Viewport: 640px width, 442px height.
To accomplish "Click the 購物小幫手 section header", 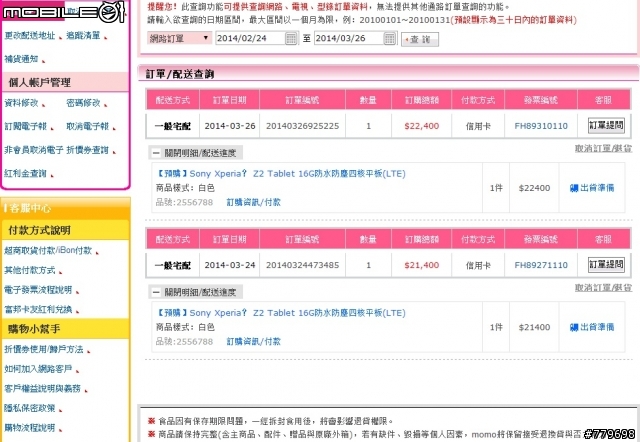I will [x=65, y=329].
